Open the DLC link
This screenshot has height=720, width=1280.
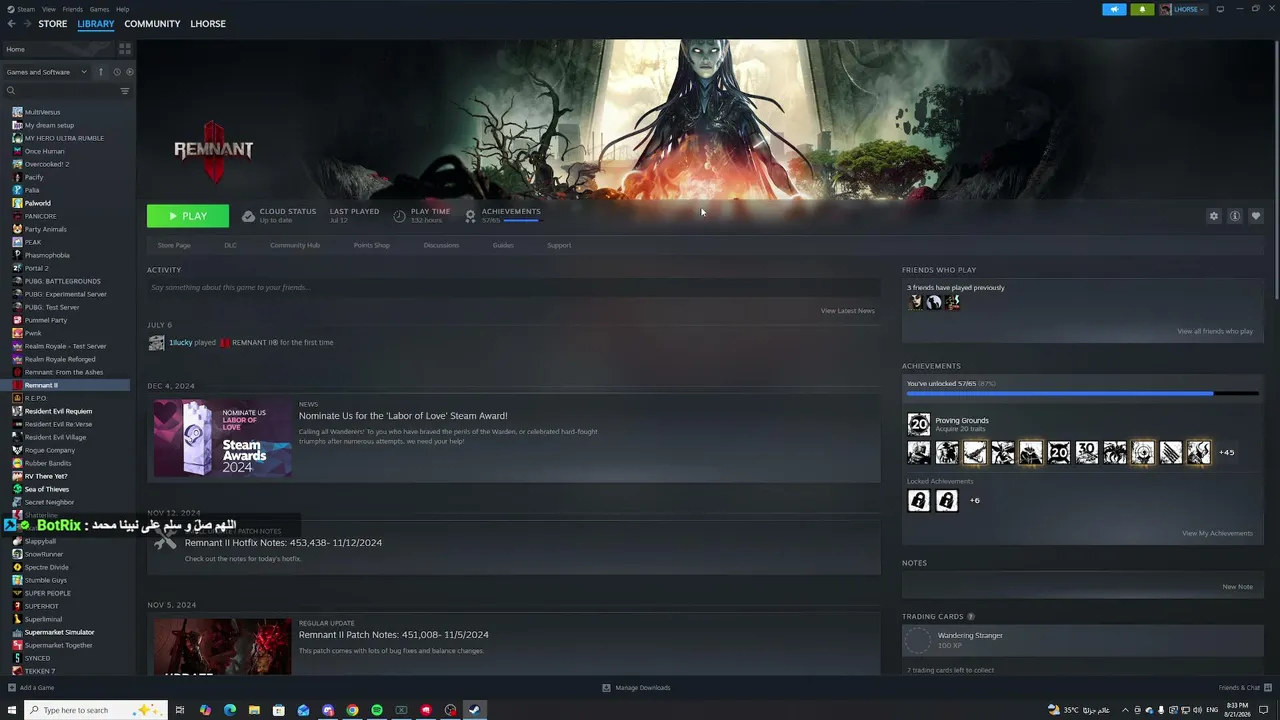pyautogui.click(x=230, y=245)
